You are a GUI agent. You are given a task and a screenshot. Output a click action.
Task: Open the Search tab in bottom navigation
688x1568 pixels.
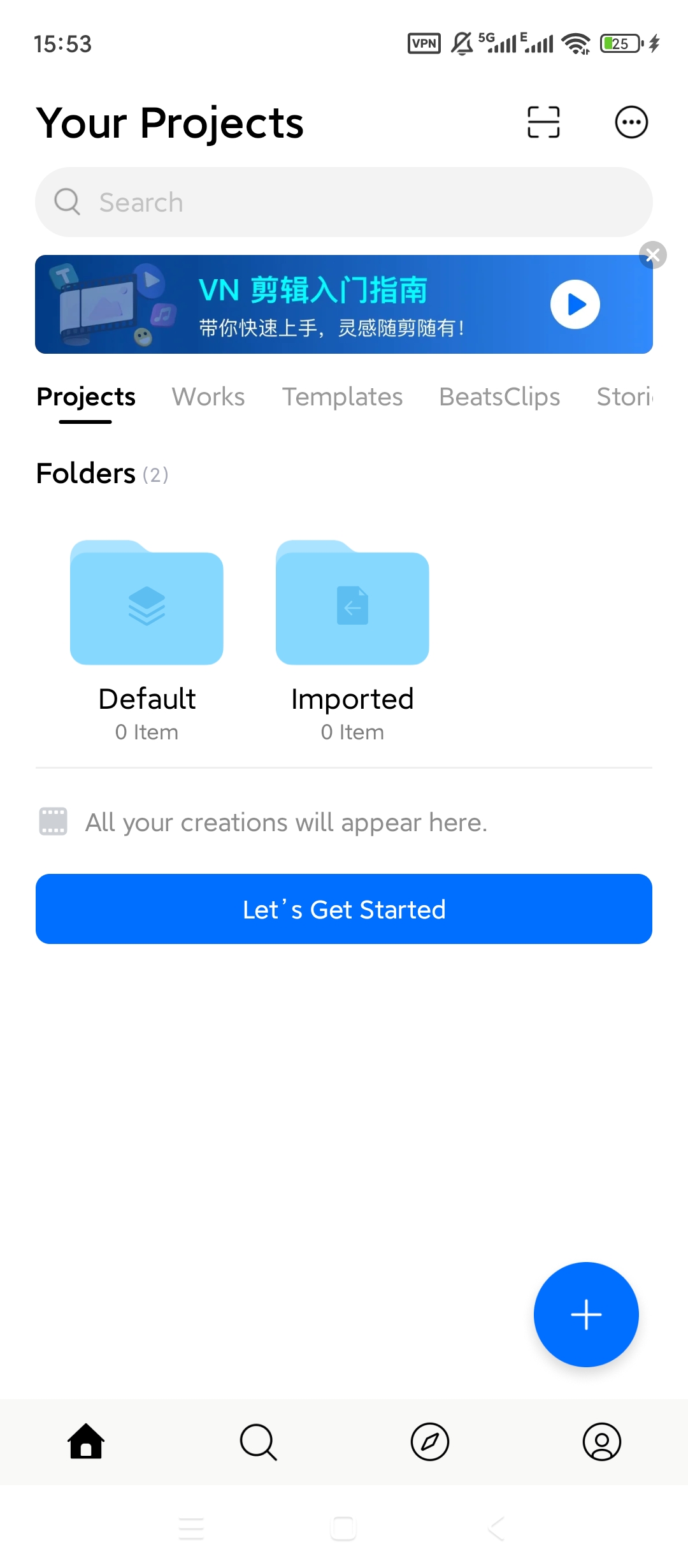[x=258, y=1442]
